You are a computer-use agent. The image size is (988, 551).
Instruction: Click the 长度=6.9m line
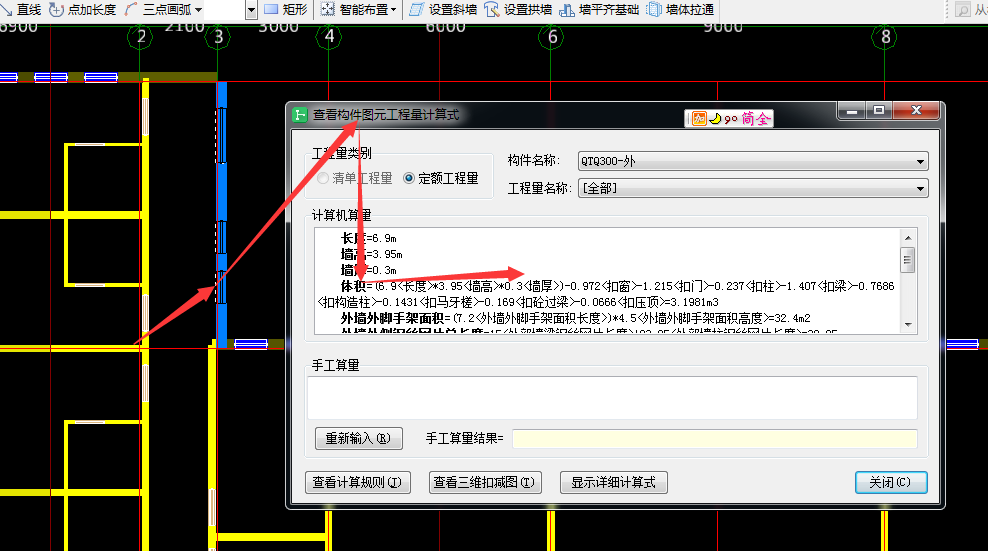point(369,238)
